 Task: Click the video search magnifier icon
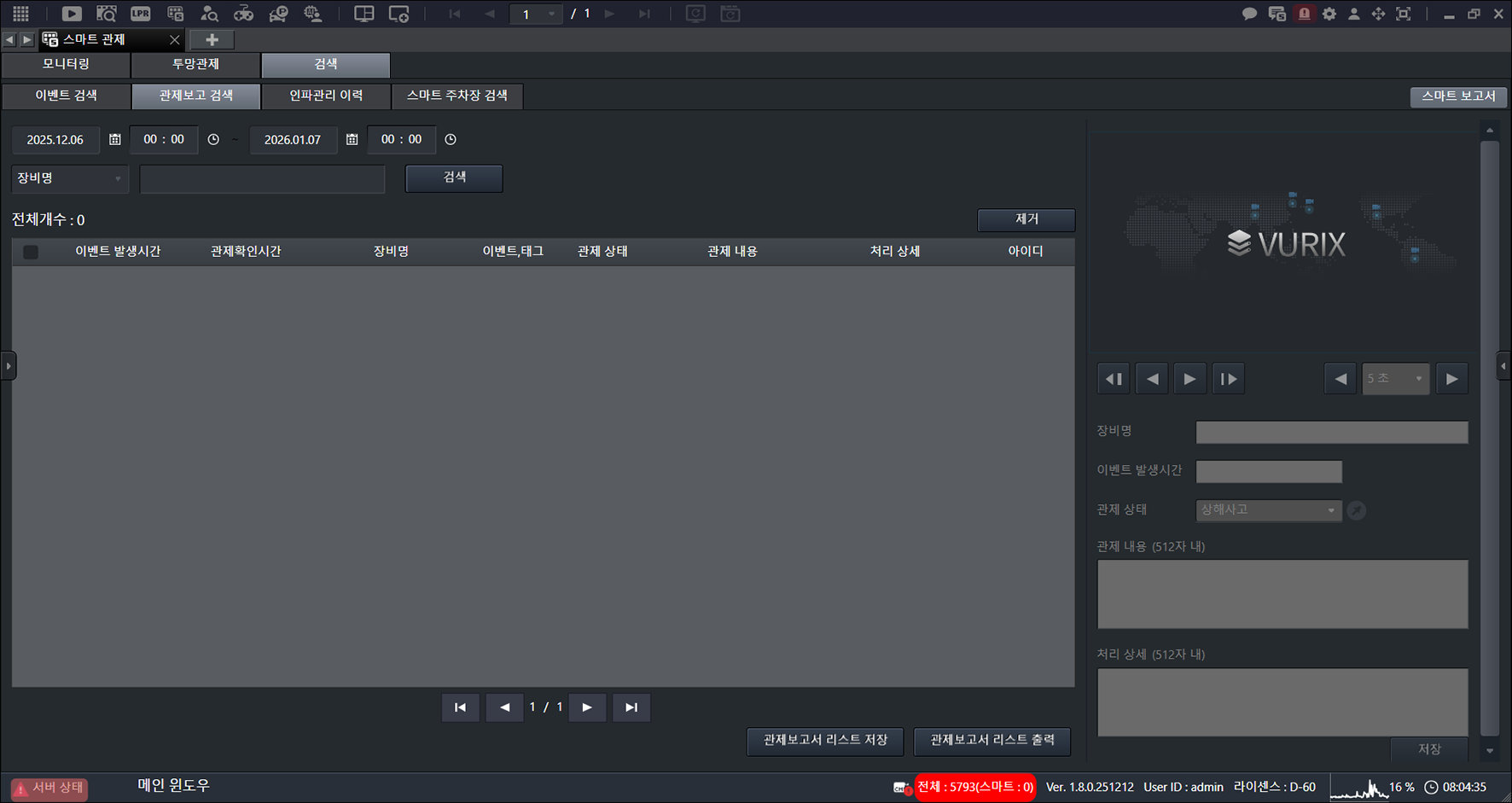[107, 14]
